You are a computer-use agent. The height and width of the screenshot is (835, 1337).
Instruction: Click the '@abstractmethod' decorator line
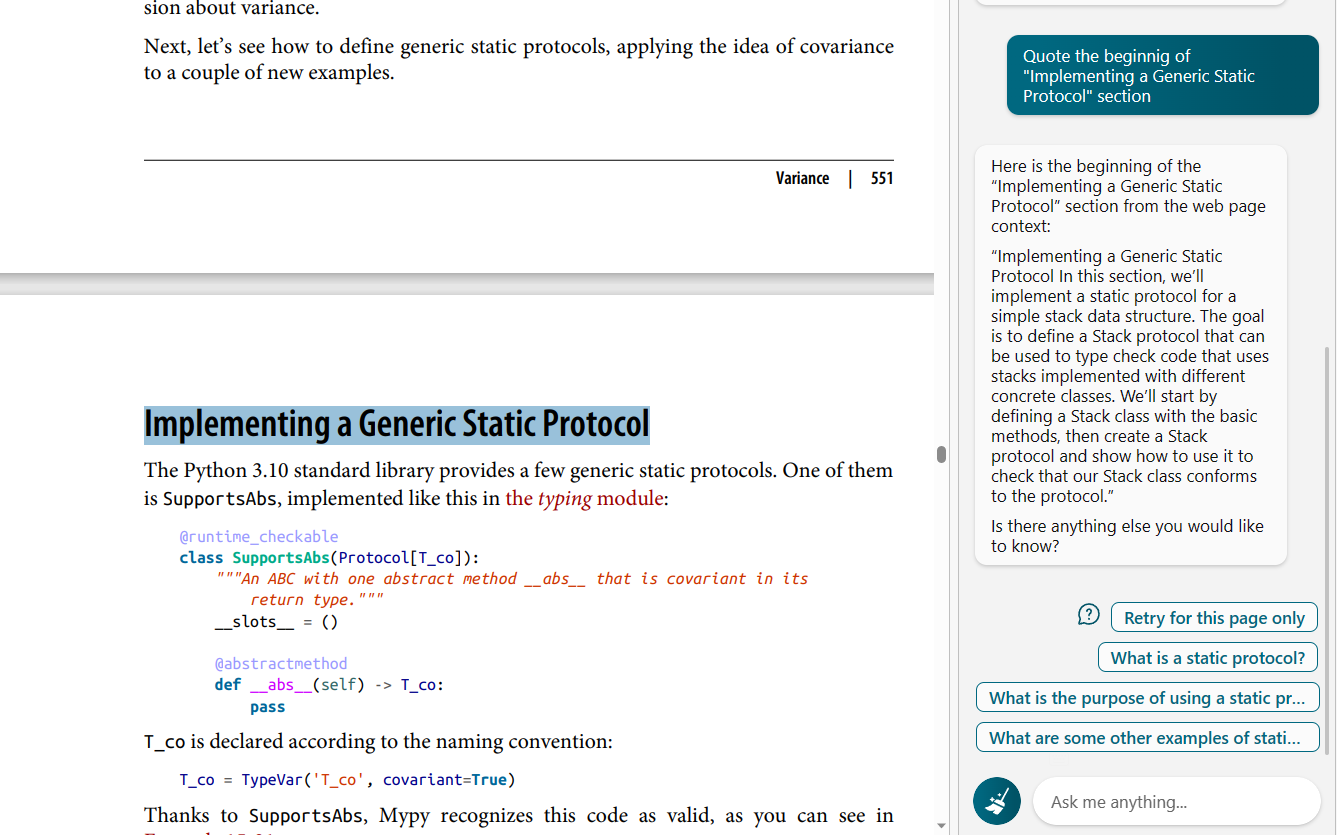(281, 664)
